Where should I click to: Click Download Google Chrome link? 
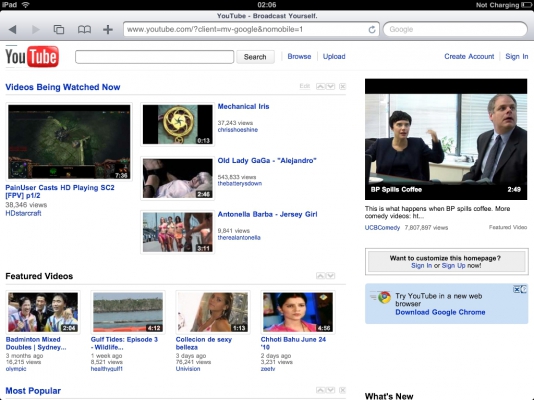click(x=440, y=312)
